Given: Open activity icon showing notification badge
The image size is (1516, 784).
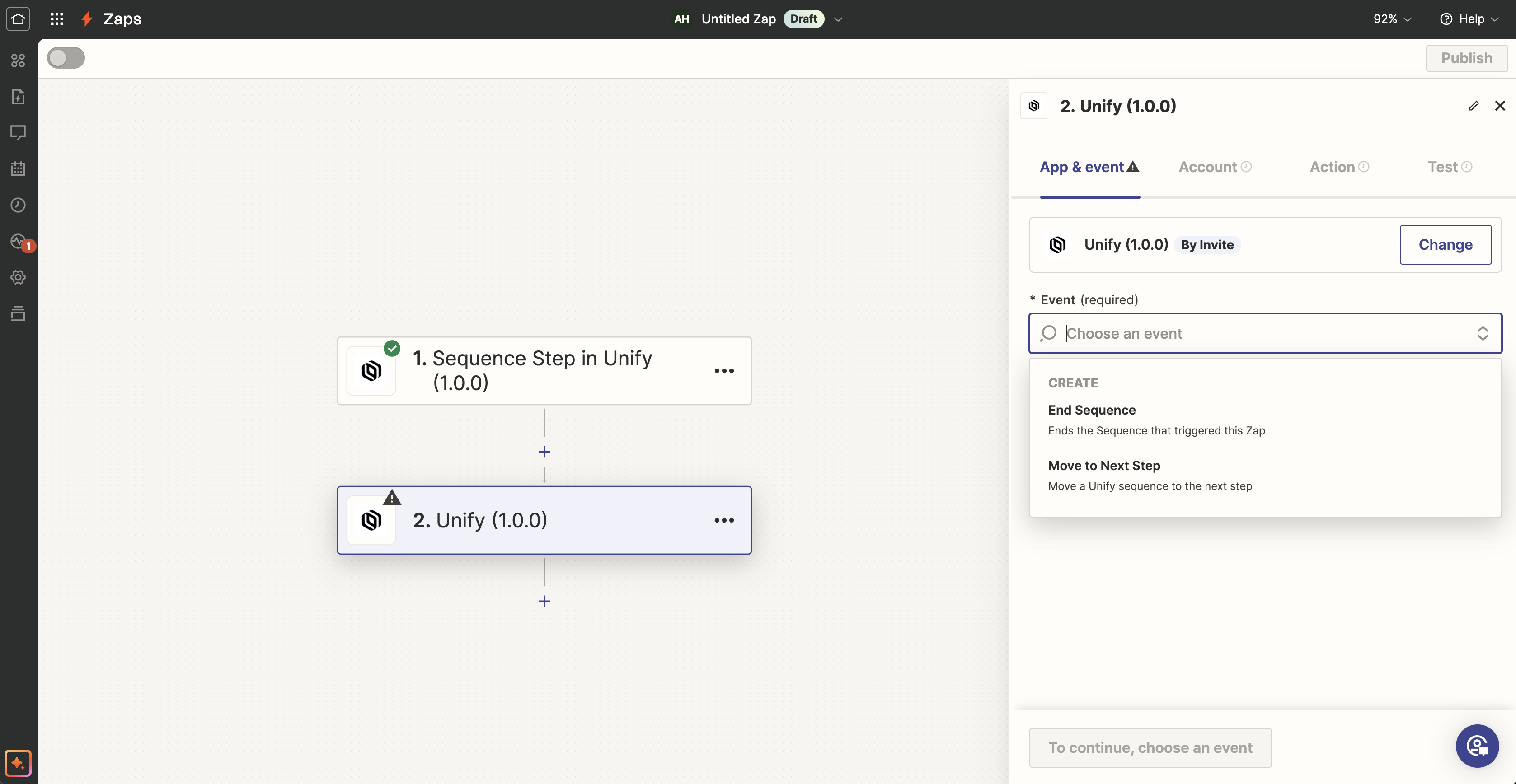Looking at the screenshot, I should pos(18,241).
